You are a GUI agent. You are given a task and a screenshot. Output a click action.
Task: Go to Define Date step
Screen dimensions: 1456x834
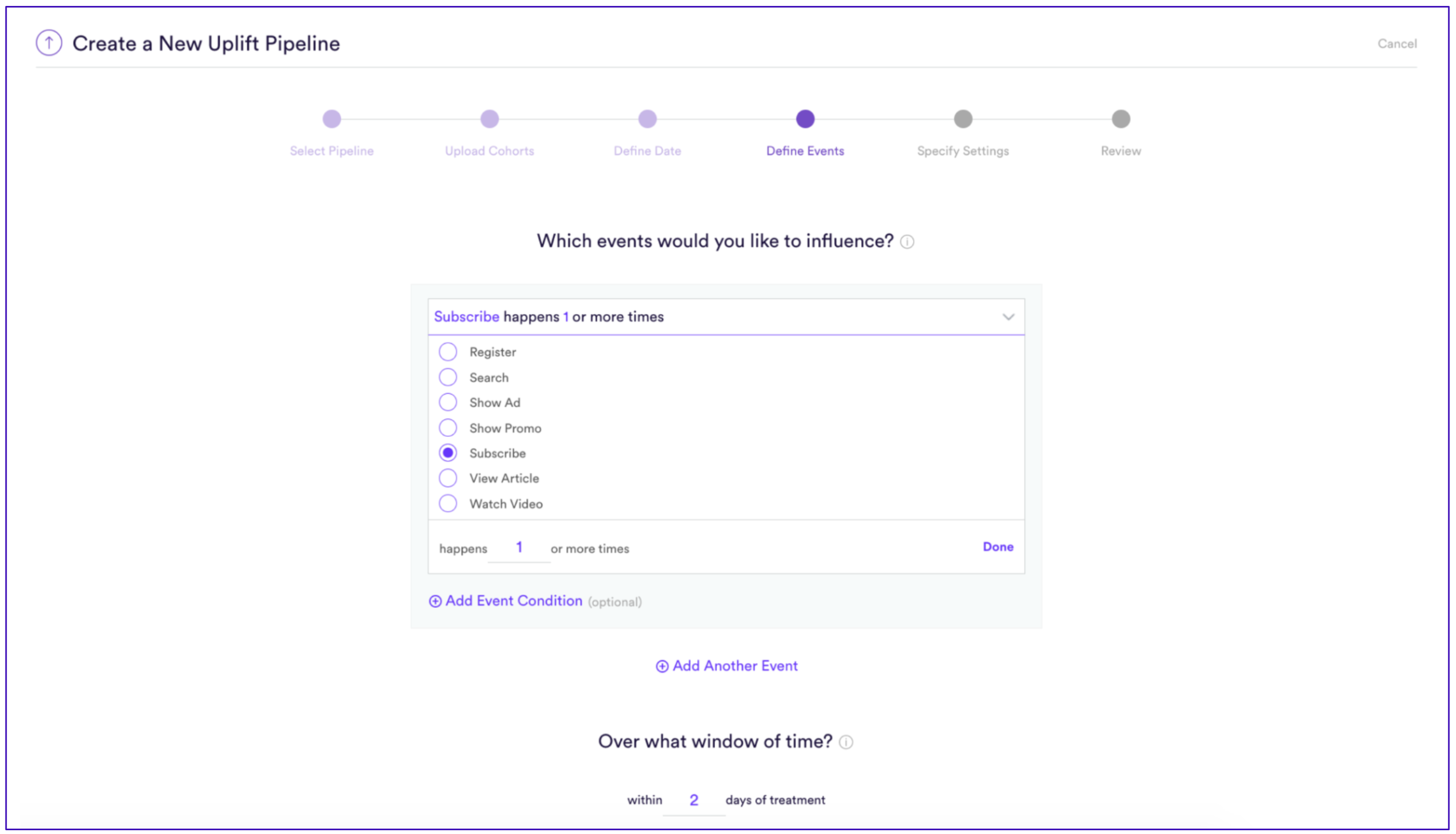click(x=647, y=119)
